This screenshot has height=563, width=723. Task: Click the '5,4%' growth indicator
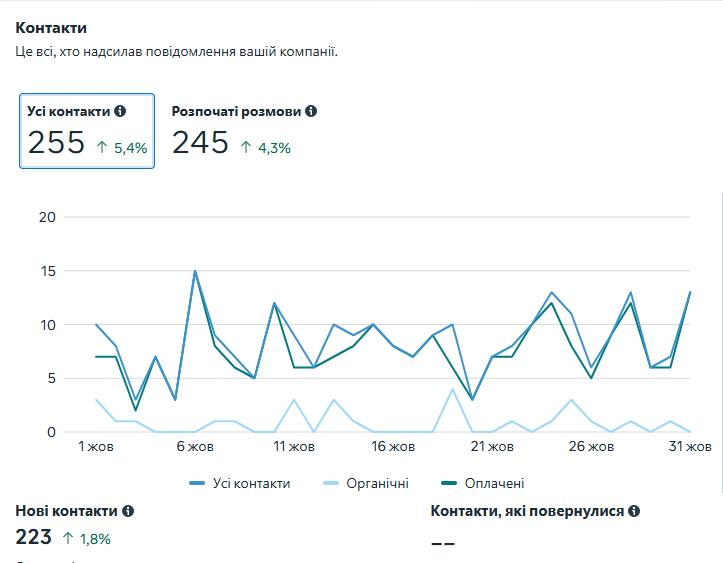[122, 148]
